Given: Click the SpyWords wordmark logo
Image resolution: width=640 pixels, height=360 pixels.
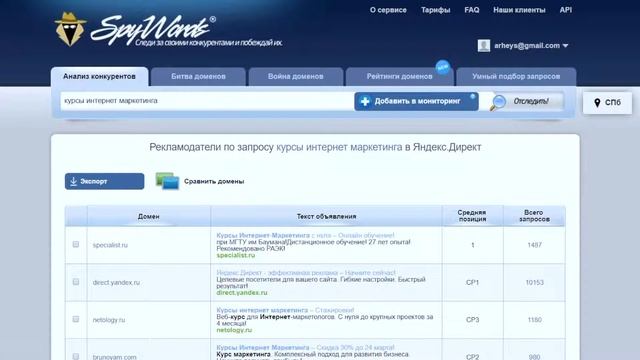Looking at the screenshot, I should [153, 30].
